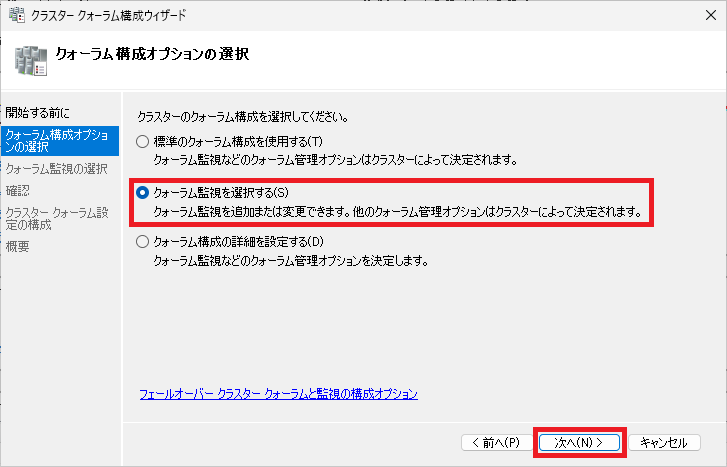Screen dimensions: 727x467
Task: Click description text クォーラム監視を追加または変更できます
Action: pos(252,212)
